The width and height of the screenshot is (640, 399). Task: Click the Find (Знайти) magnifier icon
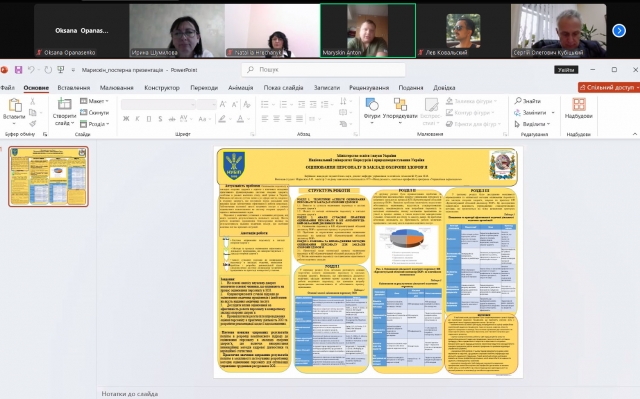(x=518, y=100)
